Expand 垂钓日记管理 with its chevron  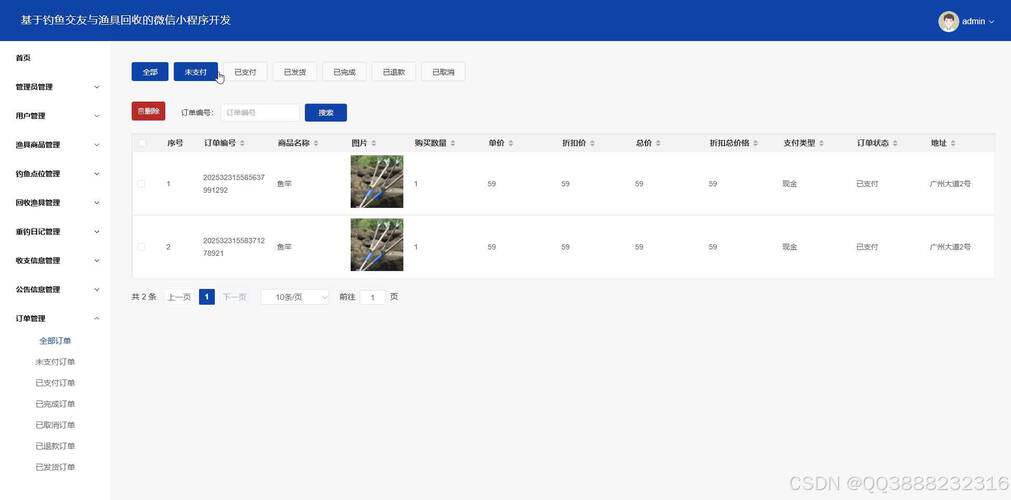coord(97,232)
